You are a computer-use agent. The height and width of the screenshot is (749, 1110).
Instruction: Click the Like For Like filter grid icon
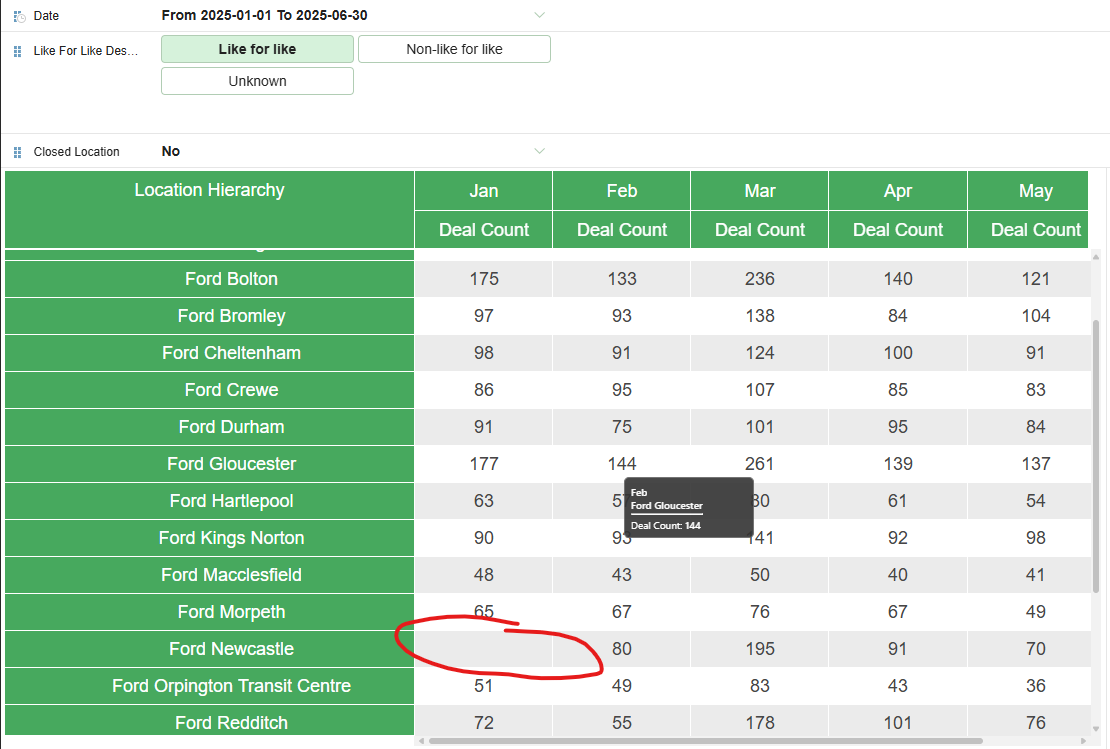click(18, 51)
